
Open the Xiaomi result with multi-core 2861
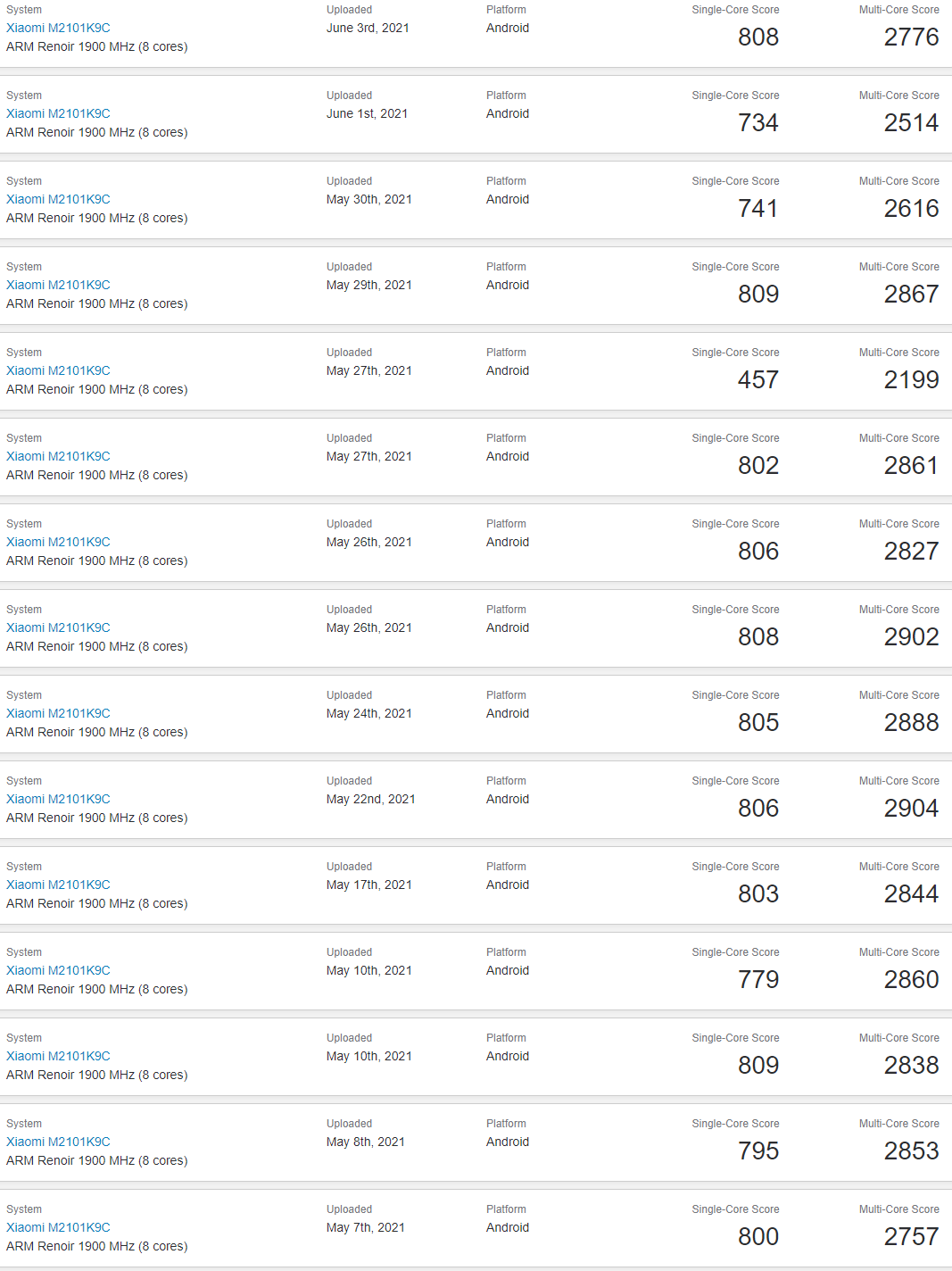click(58, 456)
